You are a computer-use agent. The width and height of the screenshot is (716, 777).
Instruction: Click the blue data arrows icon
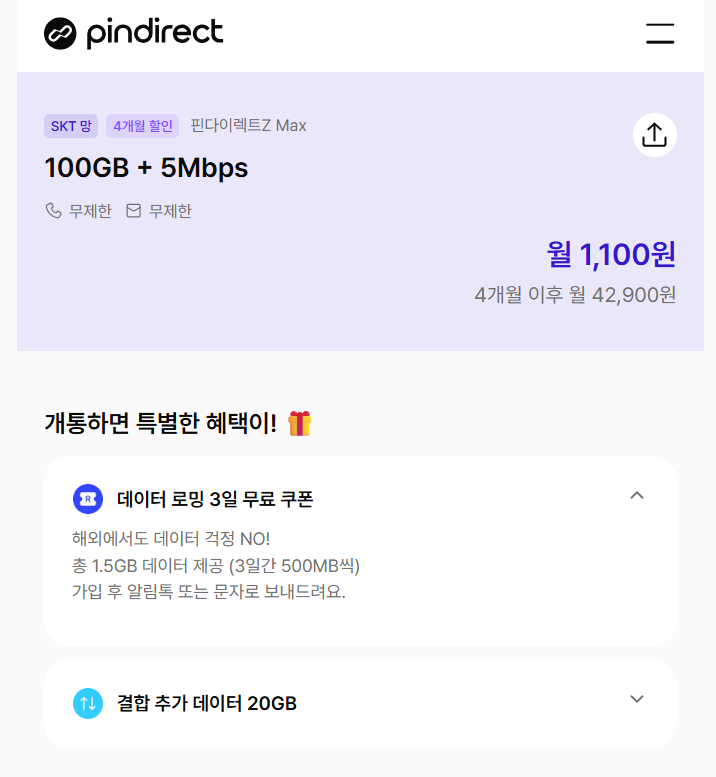(88, 703)
